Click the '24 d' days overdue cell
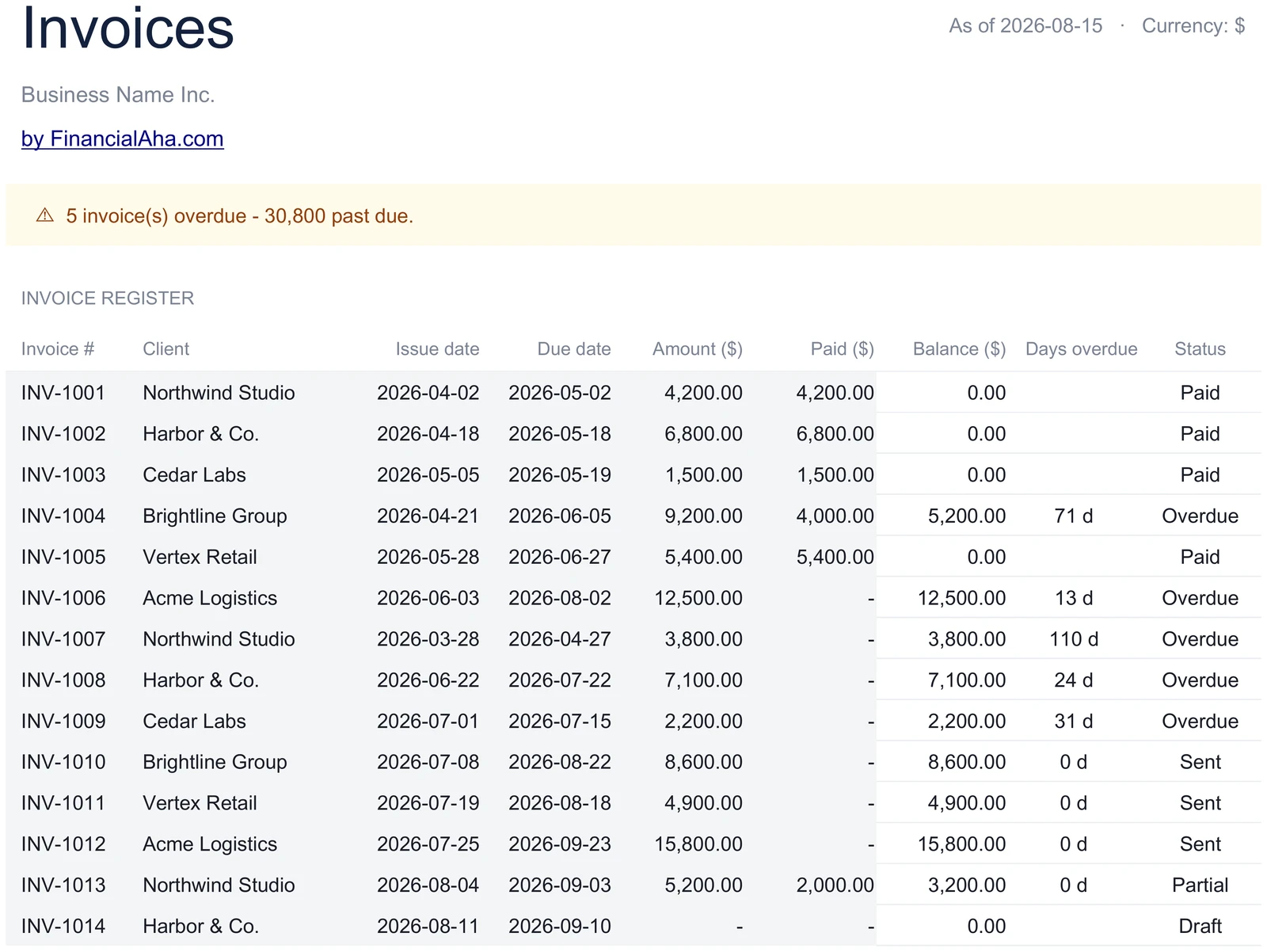This screenshot has width=1267, height=952. pyautogui.click(x=1074, y=680)
